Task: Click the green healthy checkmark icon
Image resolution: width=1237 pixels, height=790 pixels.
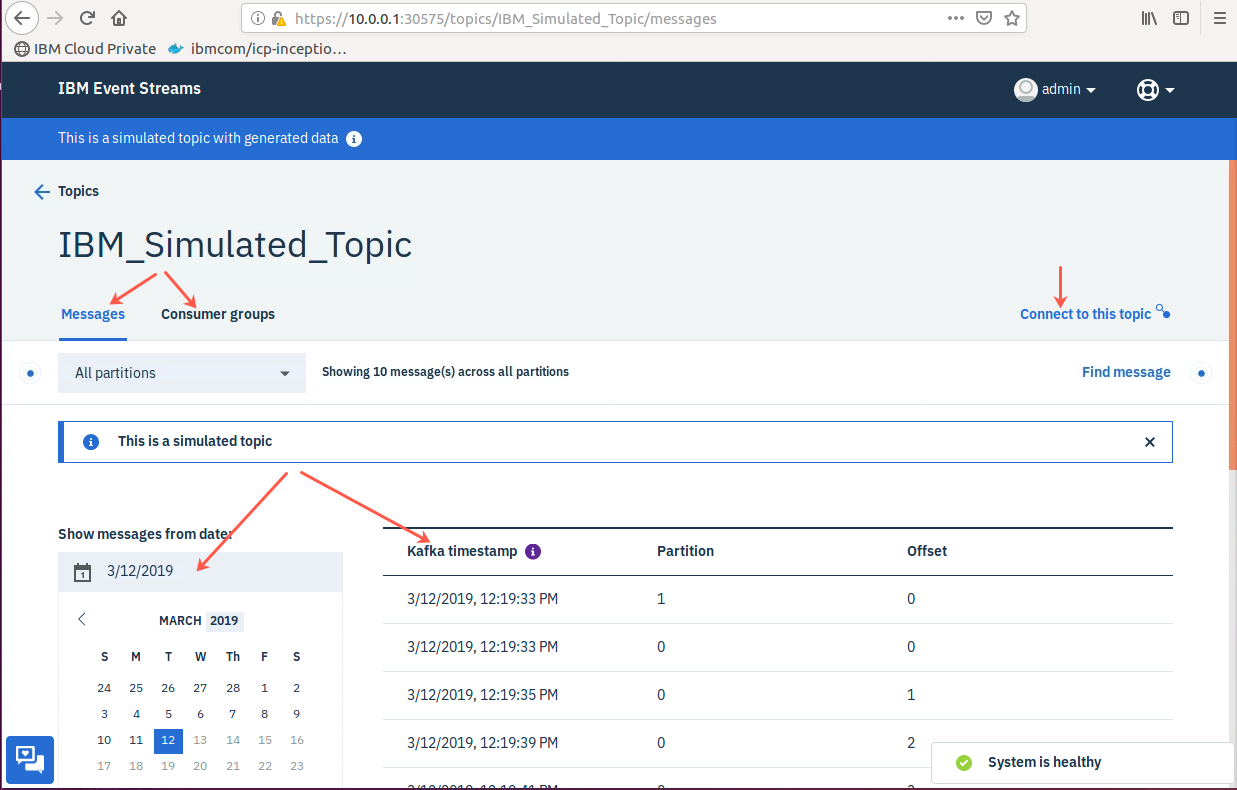Action: coord(964,762)
